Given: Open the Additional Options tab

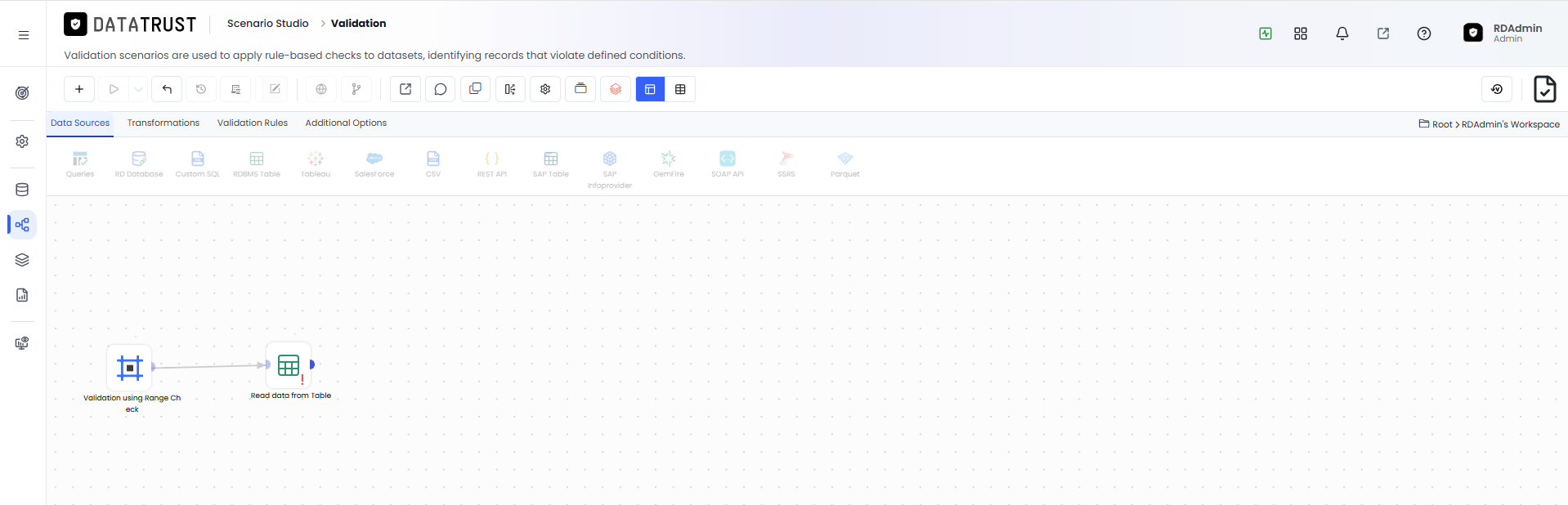Looking at the screenshot, I should point(346,123).
